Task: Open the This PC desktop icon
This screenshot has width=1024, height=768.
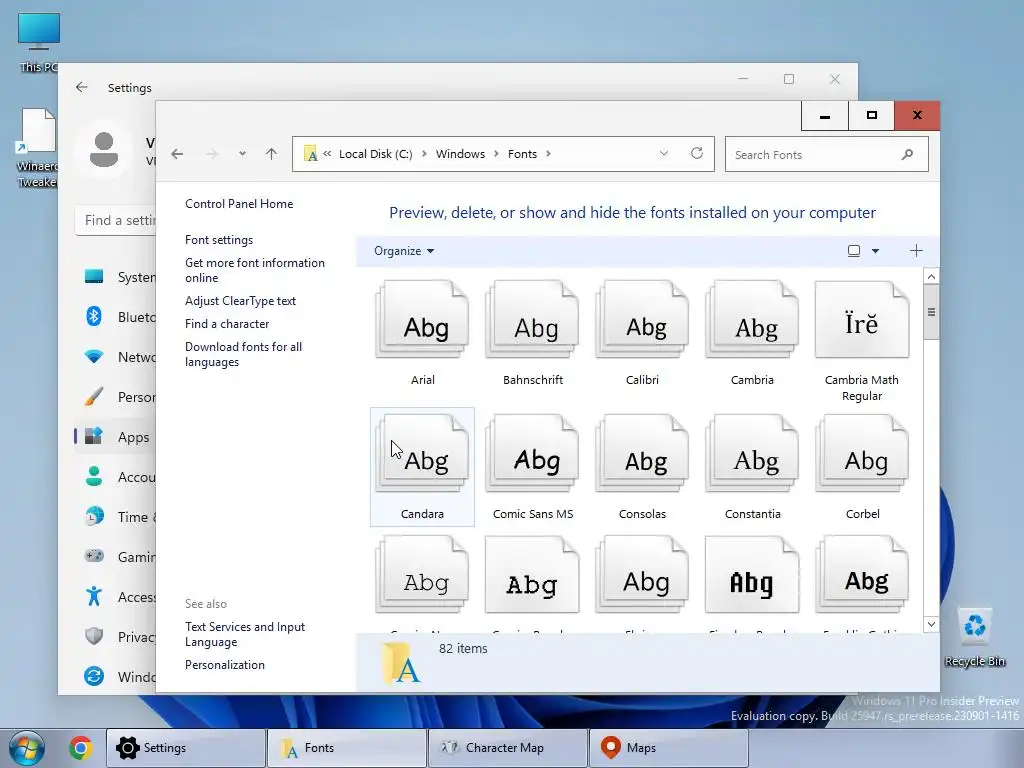Action: 39,42
